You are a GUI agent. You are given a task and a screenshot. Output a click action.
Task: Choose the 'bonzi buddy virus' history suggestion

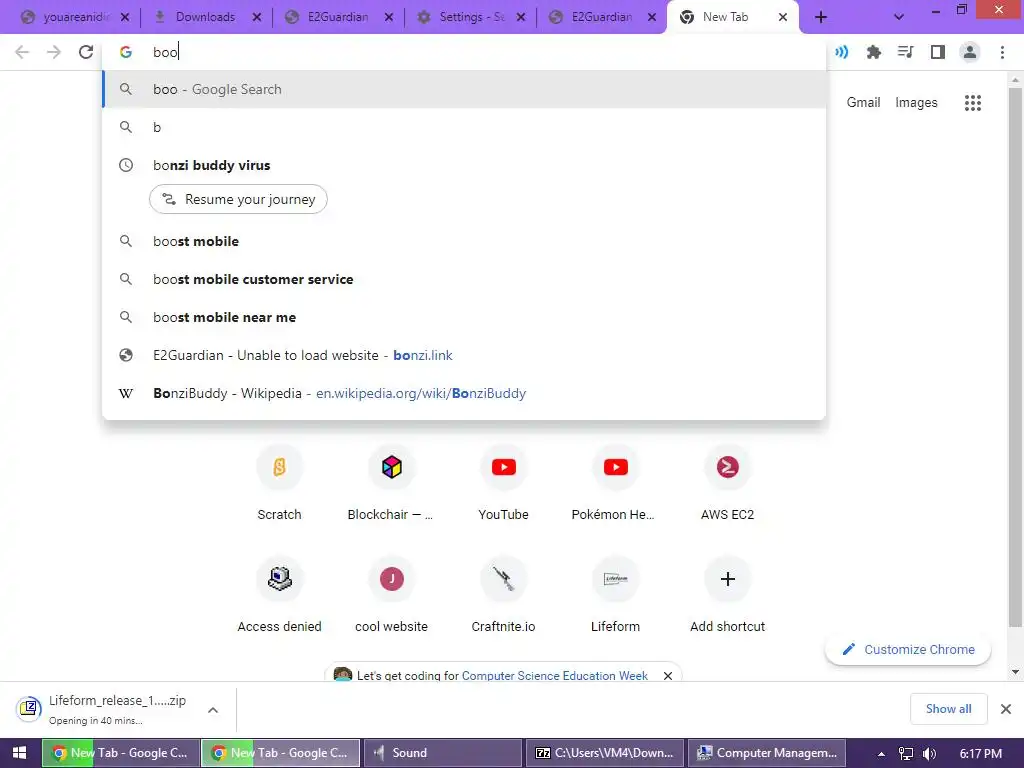click(x=464, y=165)
